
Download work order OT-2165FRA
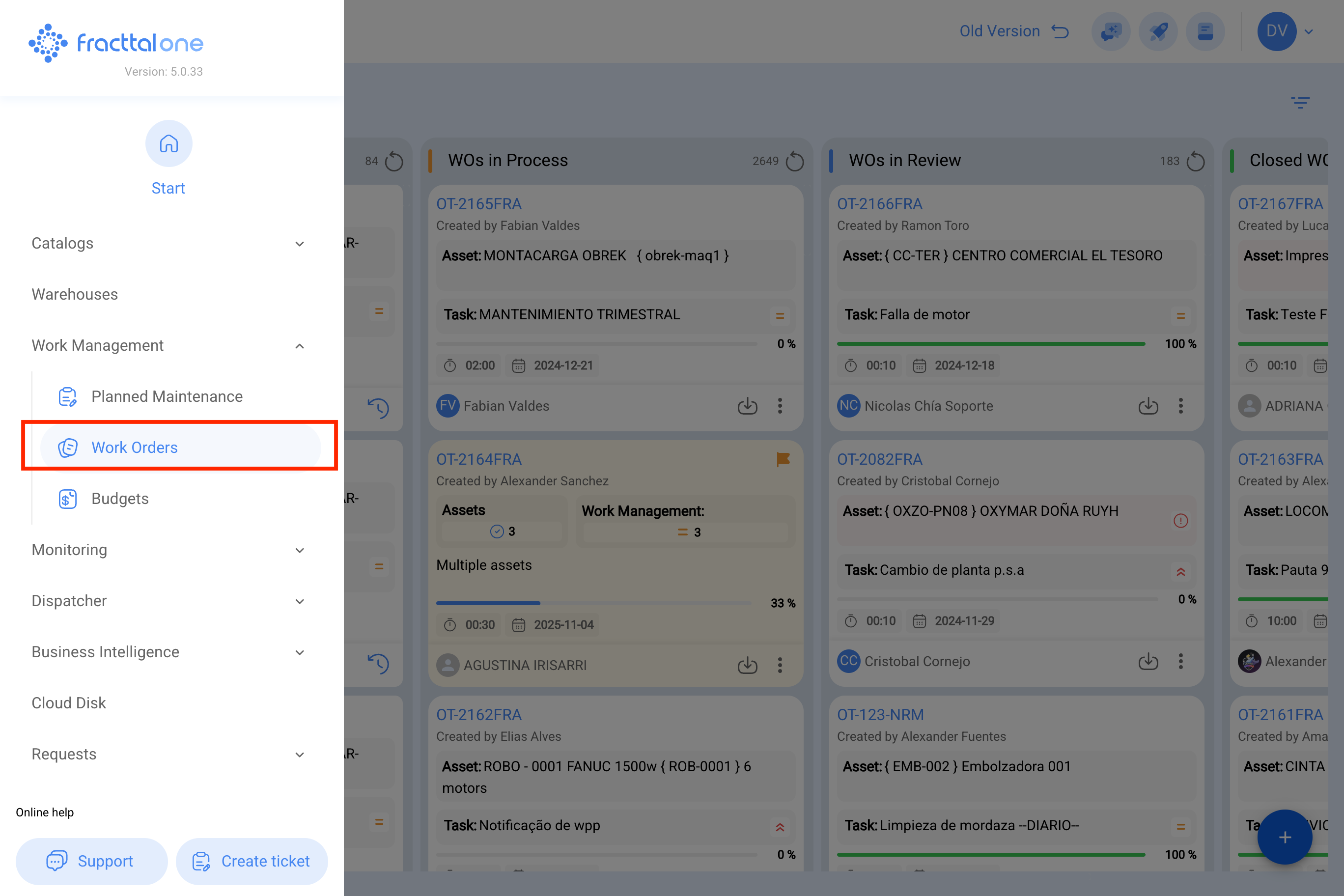tap(747, 406)
